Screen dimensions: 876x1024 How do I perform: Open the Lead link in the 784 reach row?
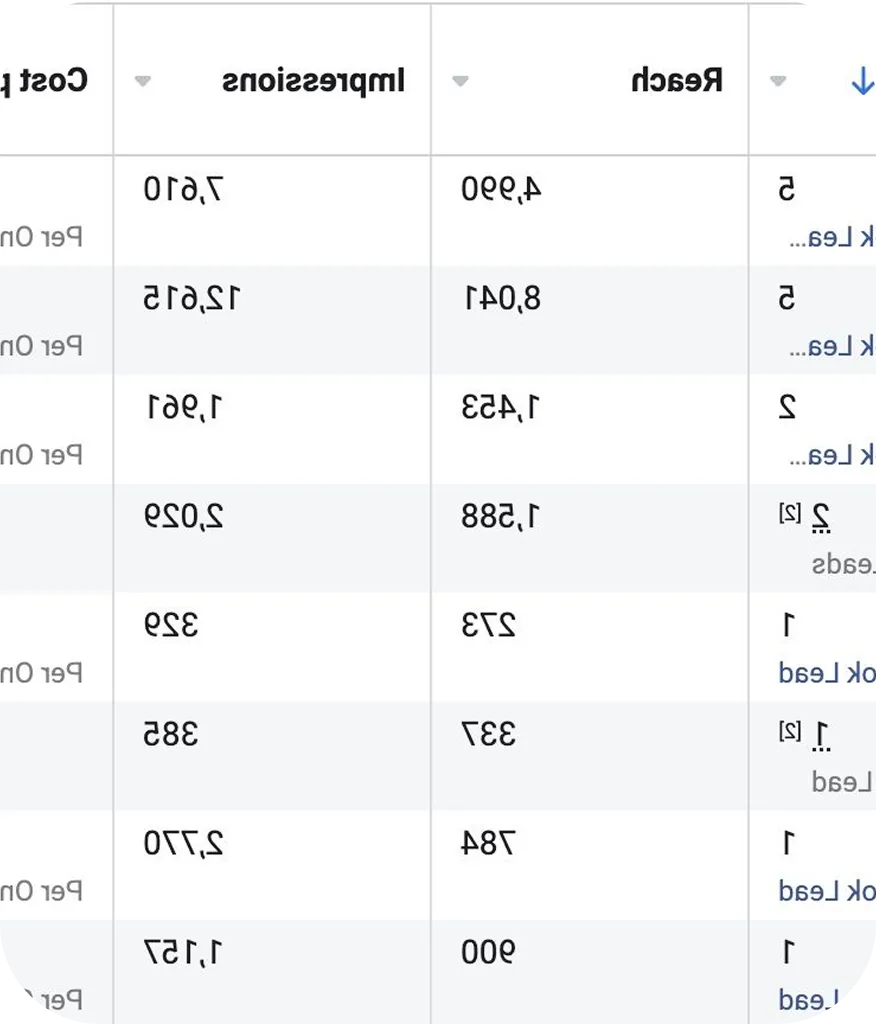click(x=826, y=891)
